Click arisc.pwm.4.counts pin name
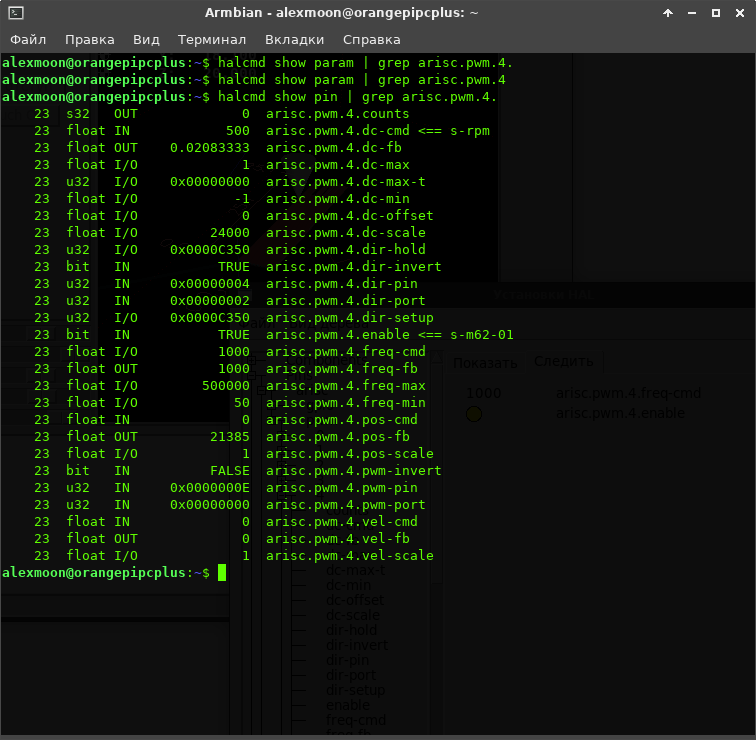 338,114
